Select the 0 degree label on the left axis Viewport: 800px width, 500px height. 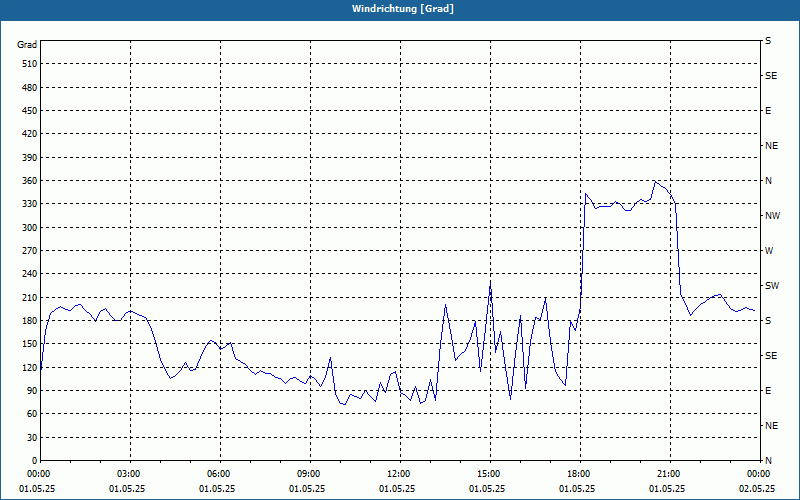(34, 461)
